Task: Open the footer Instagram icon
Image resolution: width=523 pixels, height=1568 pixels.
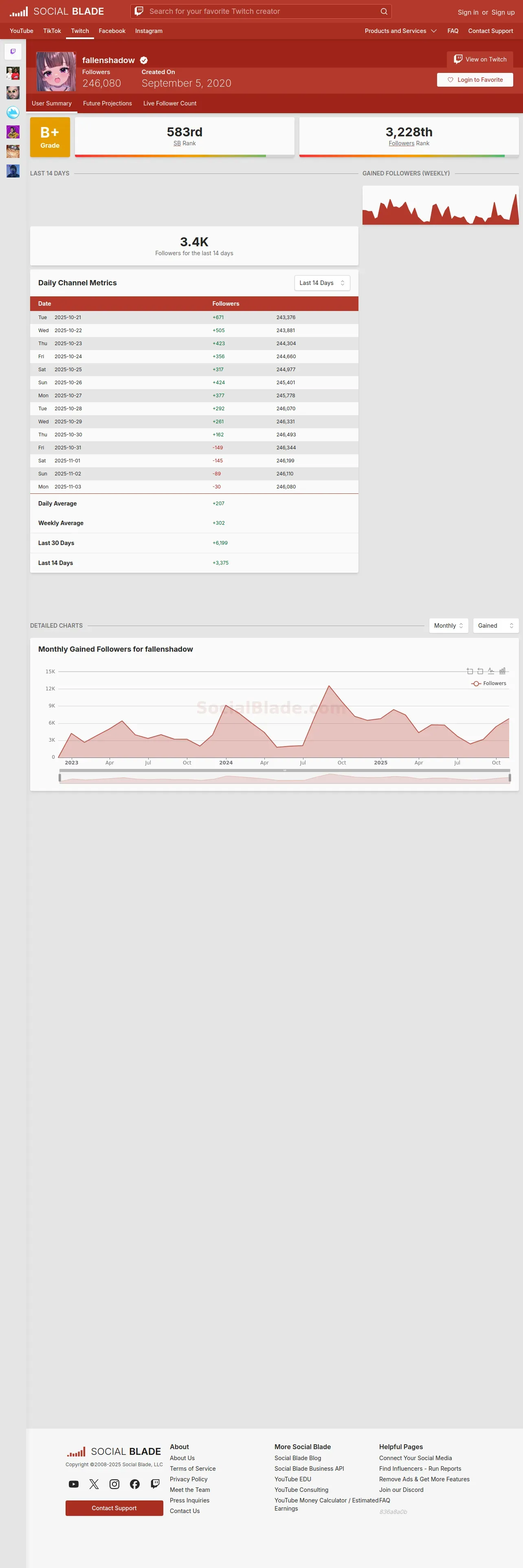Action: coord(114,1484)
